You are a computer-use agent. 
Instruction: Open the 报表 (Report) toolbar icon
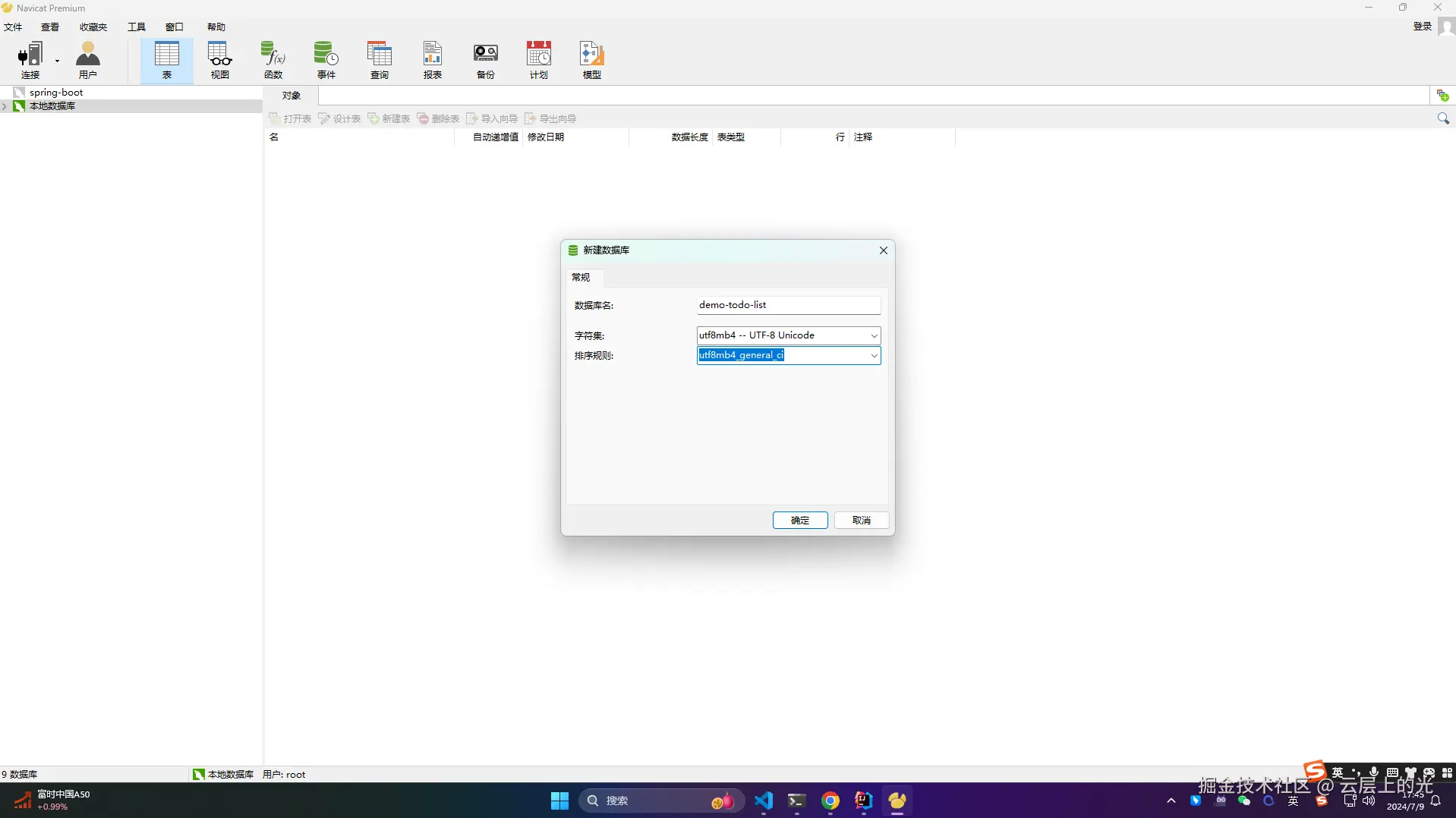click(433, 60)
